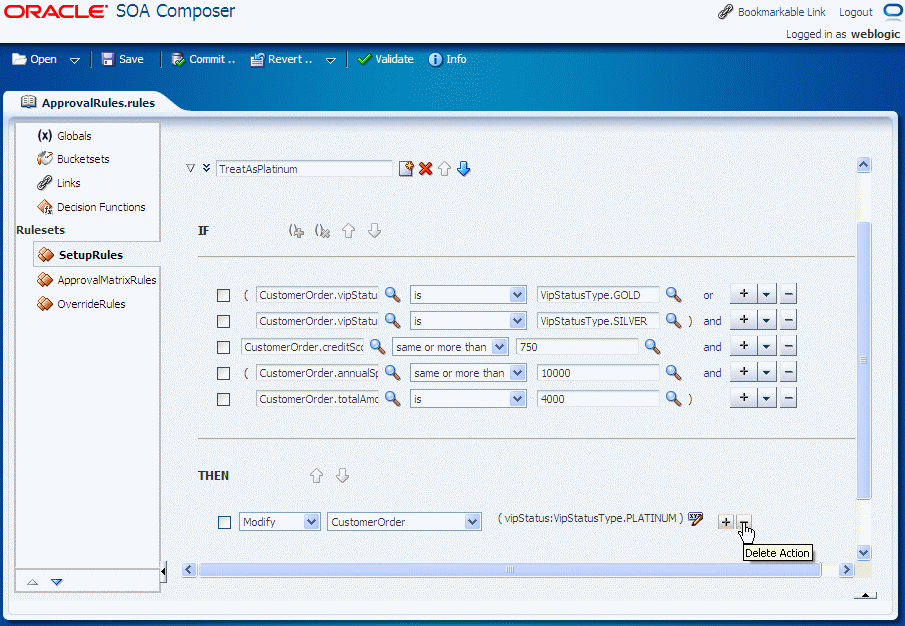Save the rules dictionary
905x626 pixels.
122,59
